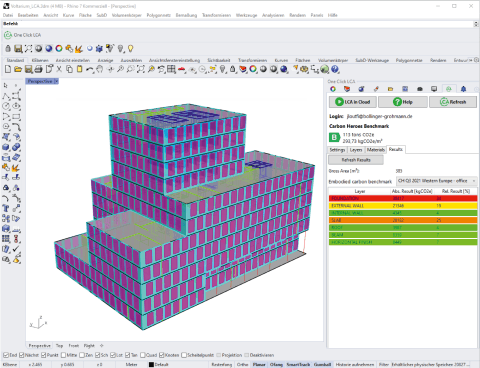Viewport: 480px width, 368px height.
Task: Open the Bearbeiten menu
Action: 28,15
